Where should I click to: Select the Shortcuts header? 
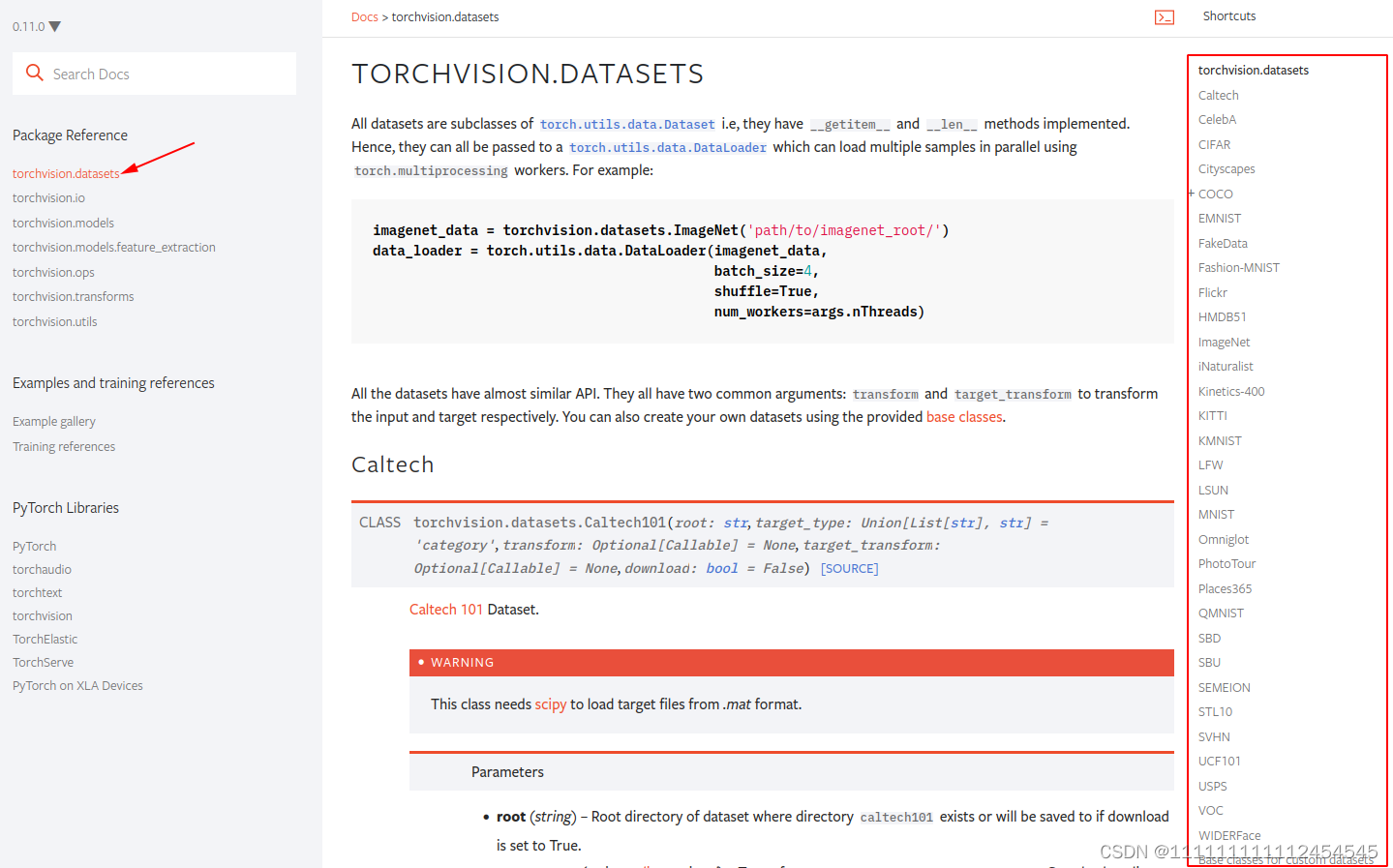point(1229,16)
